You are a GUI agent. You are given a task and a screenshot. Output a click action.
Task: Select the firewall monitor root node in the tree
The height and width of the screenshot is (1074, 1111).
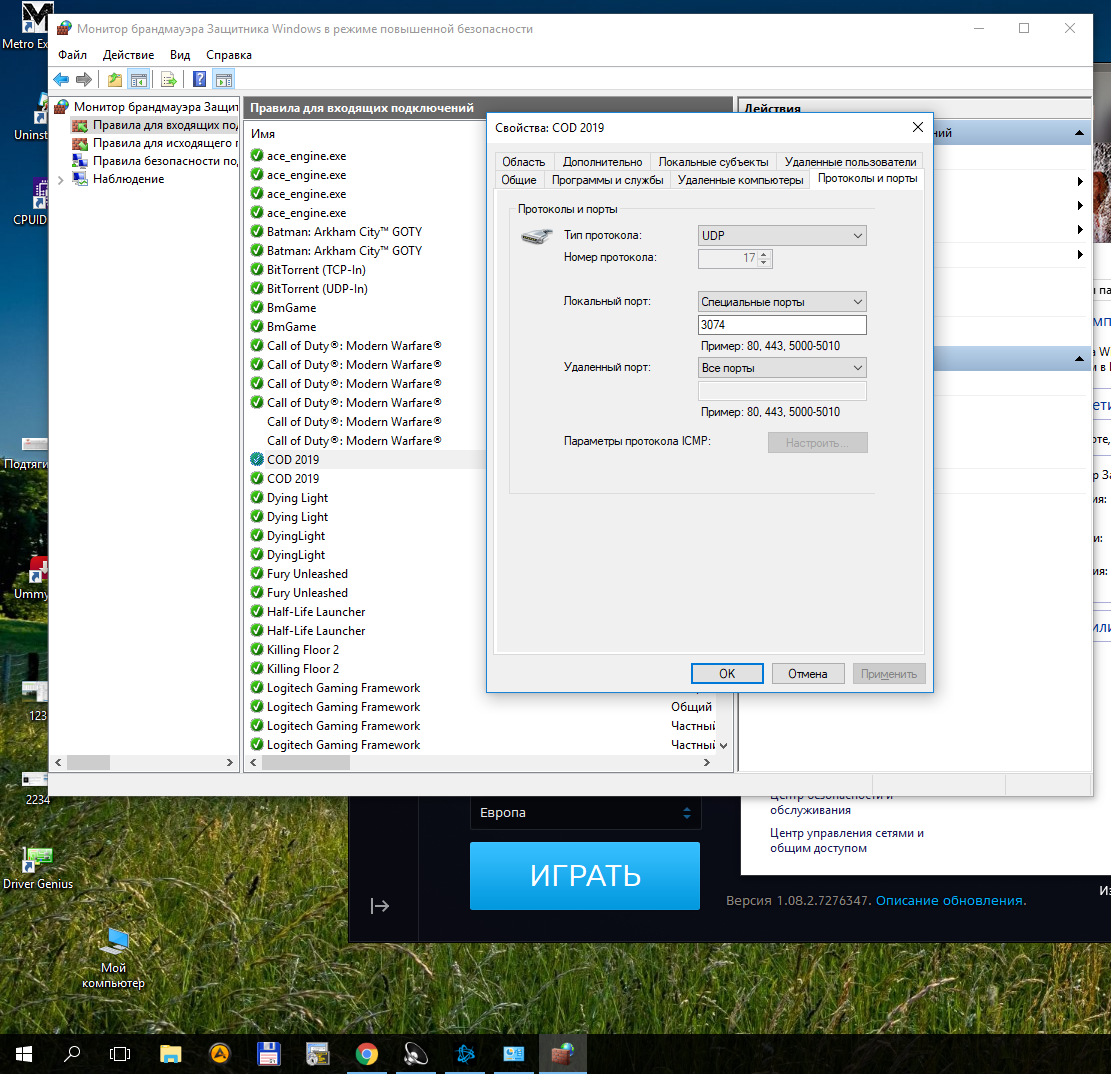[x=147, y=107]
